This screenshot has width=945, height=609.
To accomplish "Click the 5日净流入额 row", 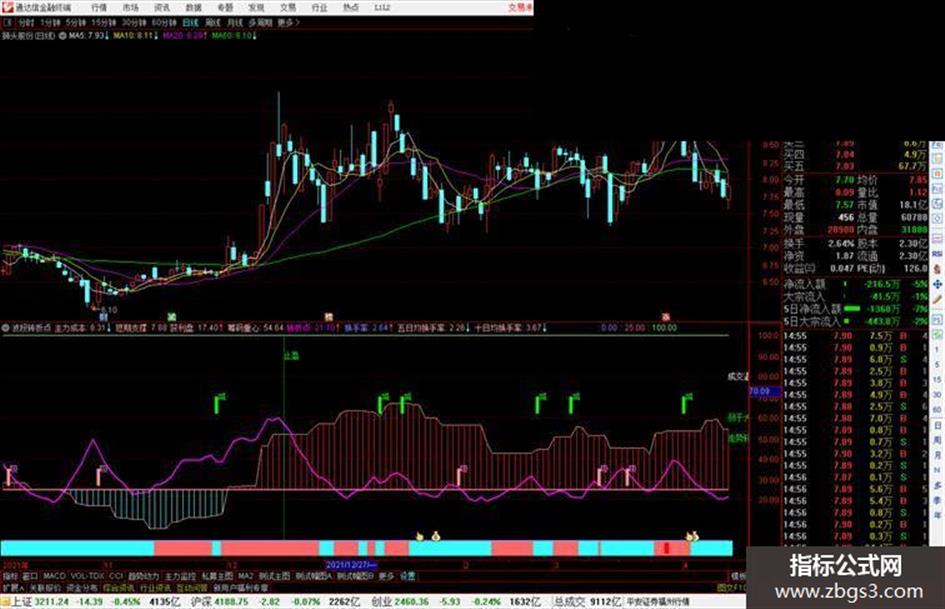I will click(855, 309).
